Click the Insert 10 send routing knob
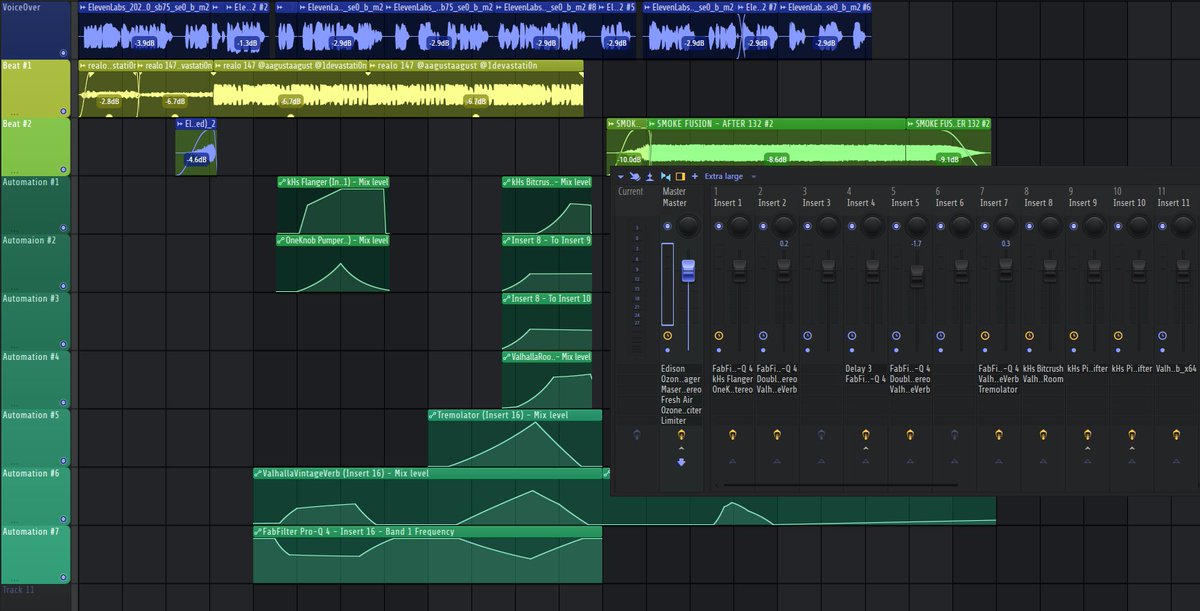 [1132, 434]
